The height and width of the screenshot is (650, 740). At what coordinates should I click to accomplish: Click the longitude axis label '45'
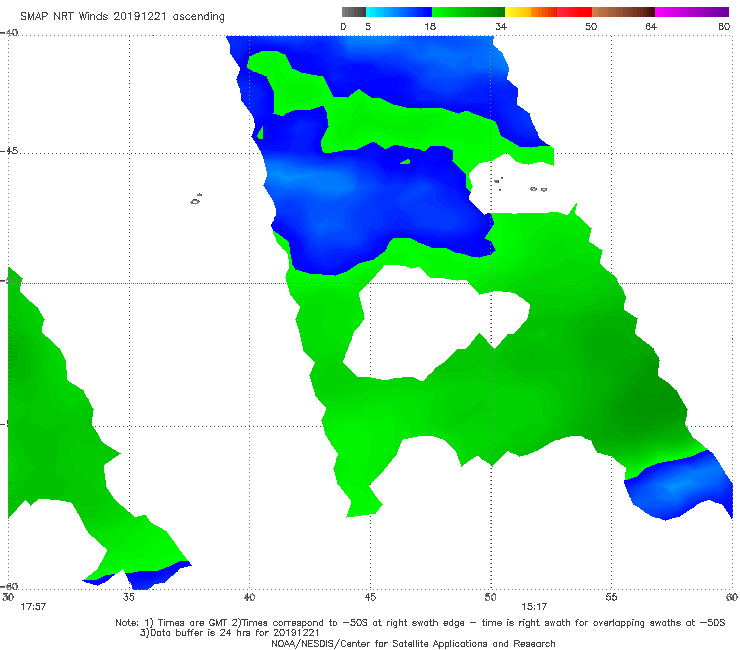370,597
